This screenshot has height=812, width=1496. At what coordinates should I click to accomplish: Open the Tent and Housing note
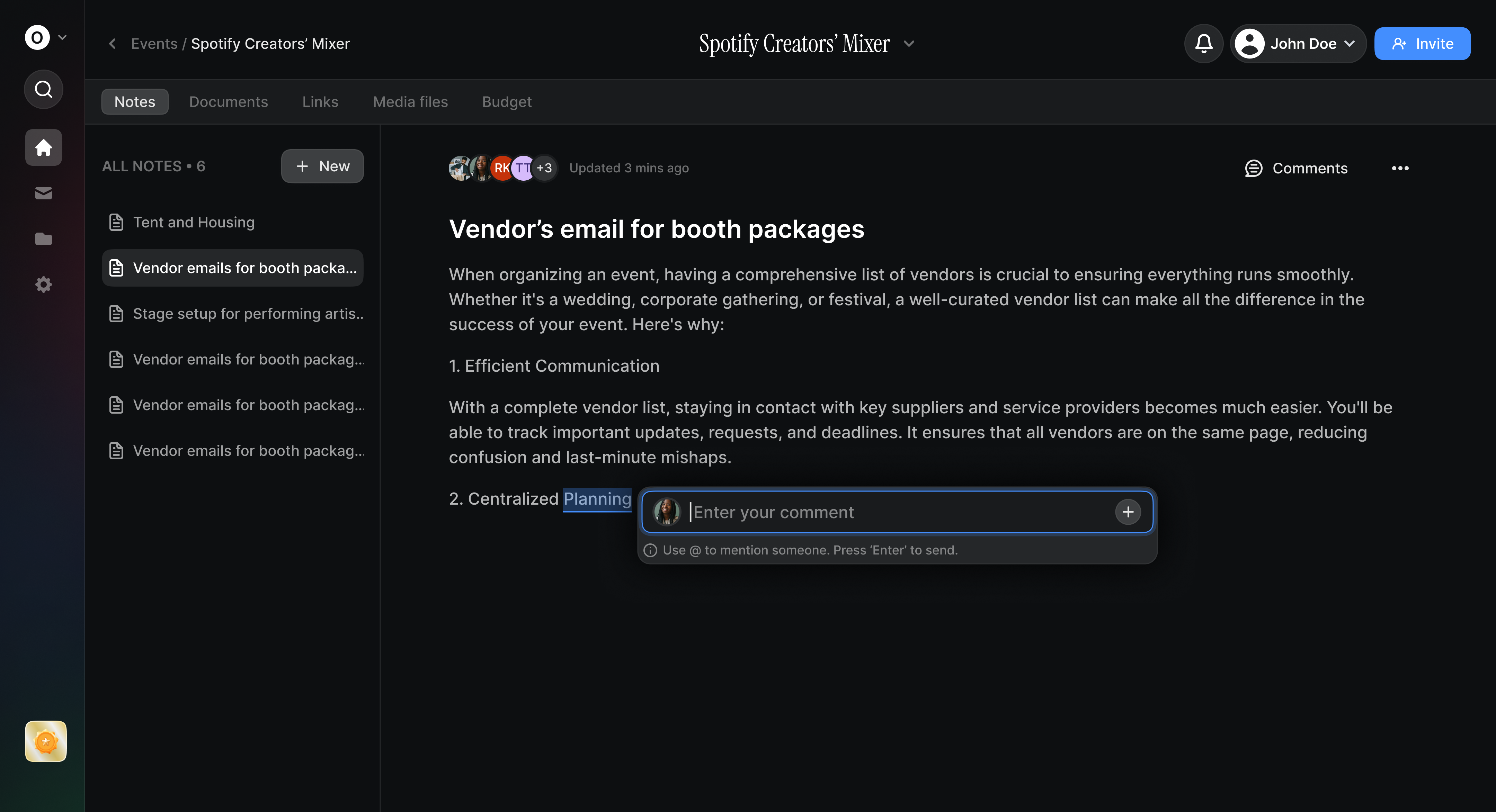(233, 222)
